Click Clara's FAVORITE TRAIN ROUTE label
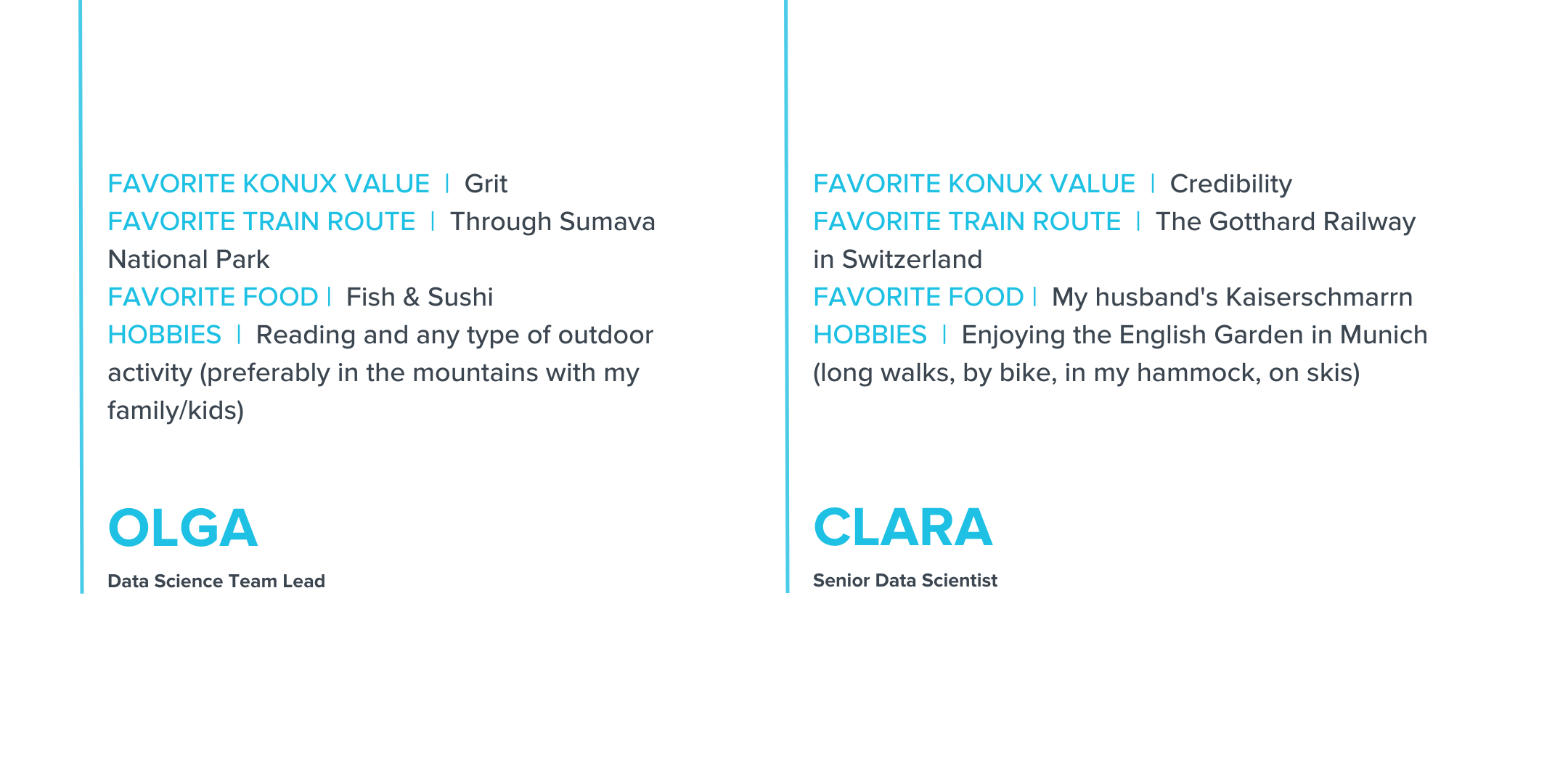The height and width of the screenshot is (784, 1568). click(x=967, y=222)
